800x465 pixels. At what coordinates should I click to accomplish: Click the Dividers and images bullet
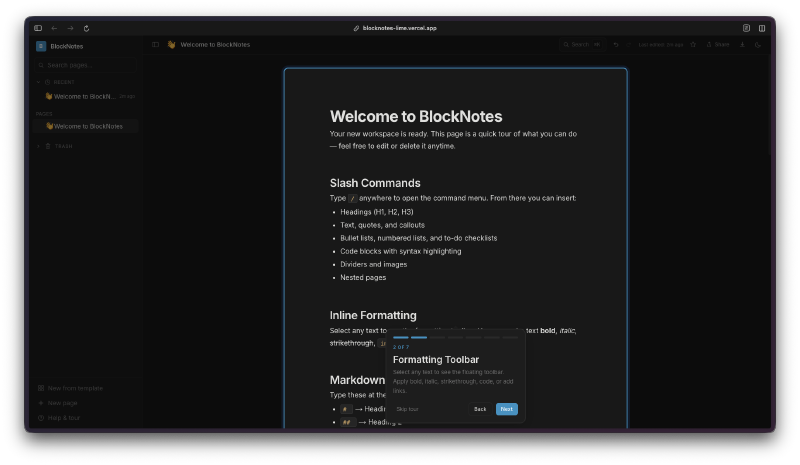(373, 264)
